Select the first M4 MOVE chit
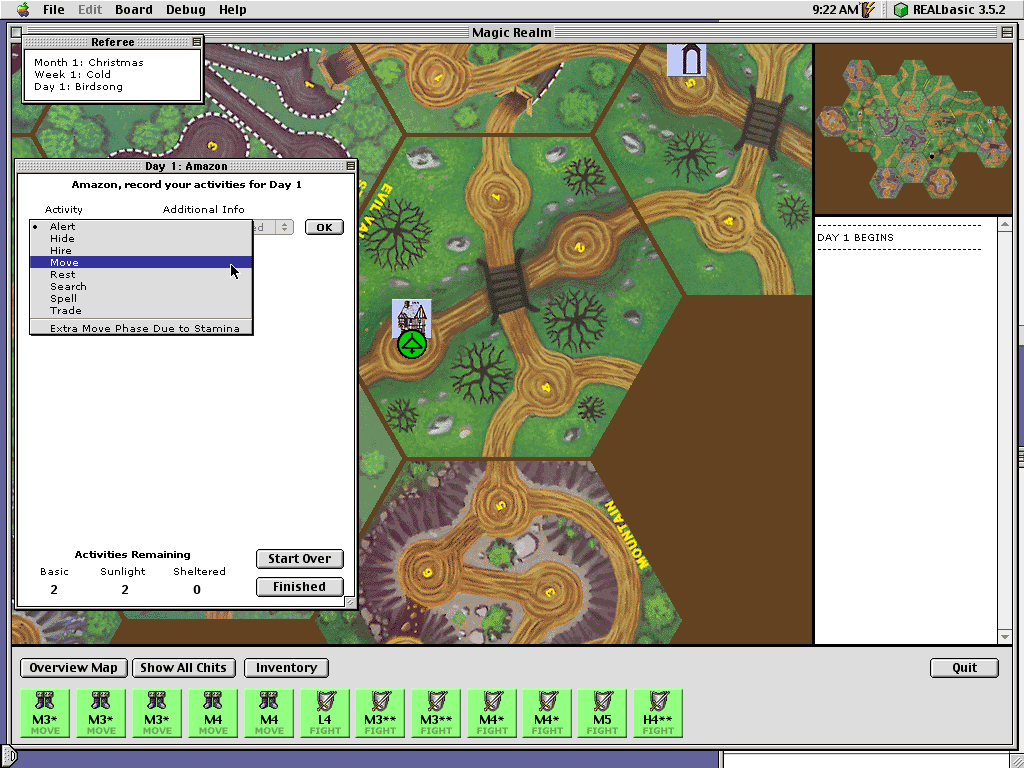Screen dimensions: 1024x768 213,713
